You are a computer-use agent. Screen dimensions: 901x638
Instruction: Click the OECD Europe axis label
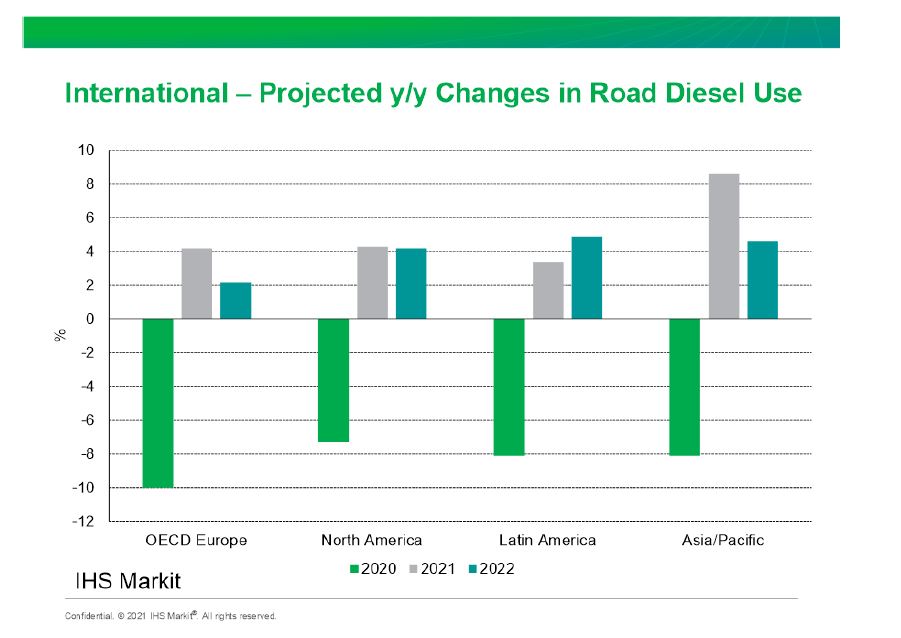(196, 540)
